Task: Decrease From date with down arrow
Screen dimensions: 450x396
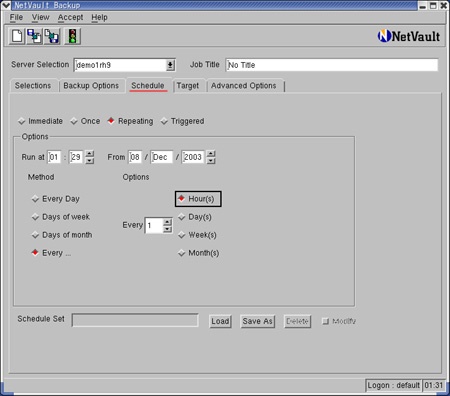Action: click(211, 160)
